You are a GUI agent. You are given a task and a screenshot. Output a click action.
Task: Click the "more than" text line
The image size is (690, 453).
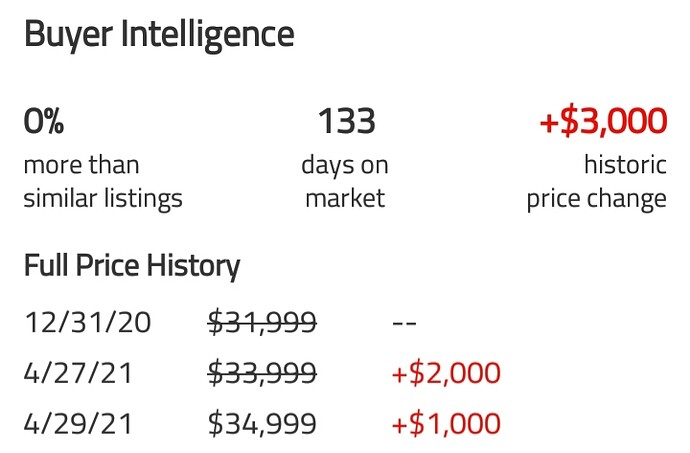[x=81, y=165]
